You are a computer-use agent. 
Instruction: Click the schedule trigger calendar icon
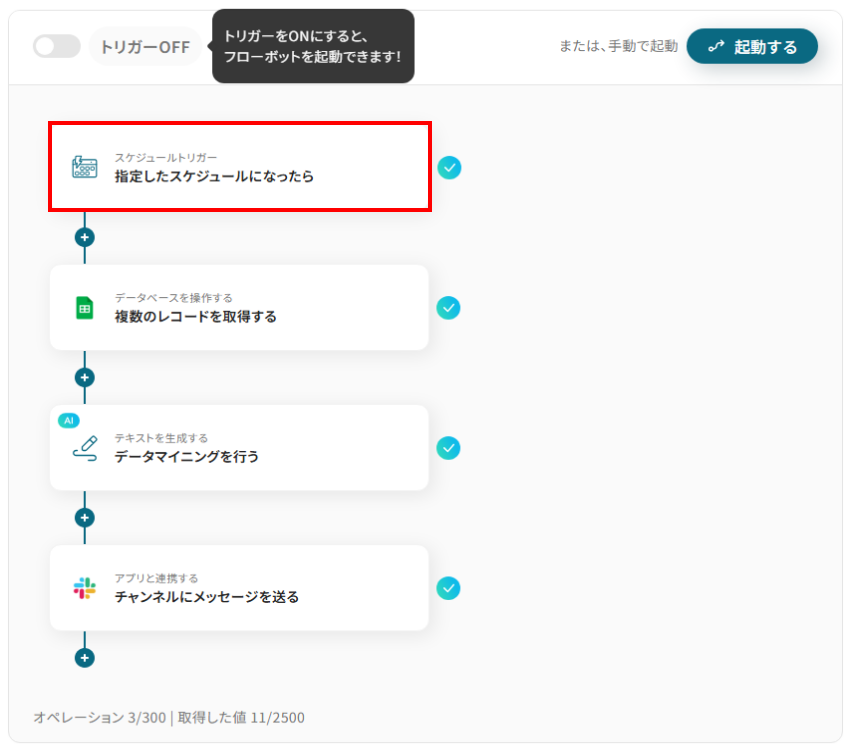tap(85, 167)
